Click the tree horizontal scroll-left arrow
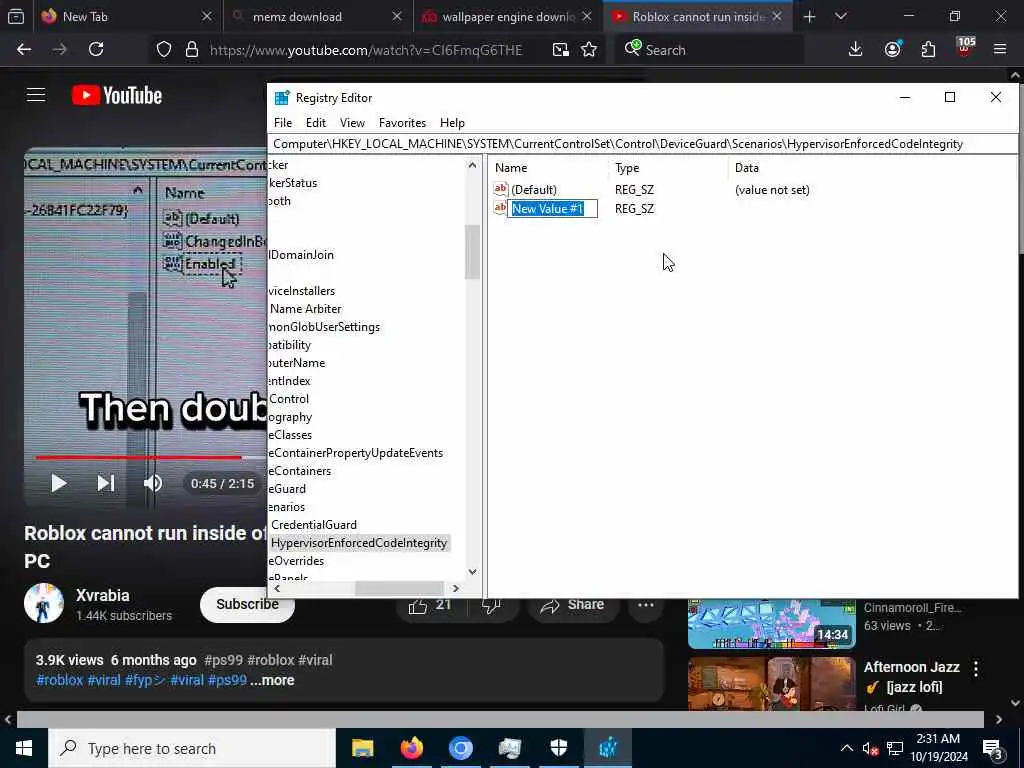This screenshot has width=1024, height=768. point(277,588)
